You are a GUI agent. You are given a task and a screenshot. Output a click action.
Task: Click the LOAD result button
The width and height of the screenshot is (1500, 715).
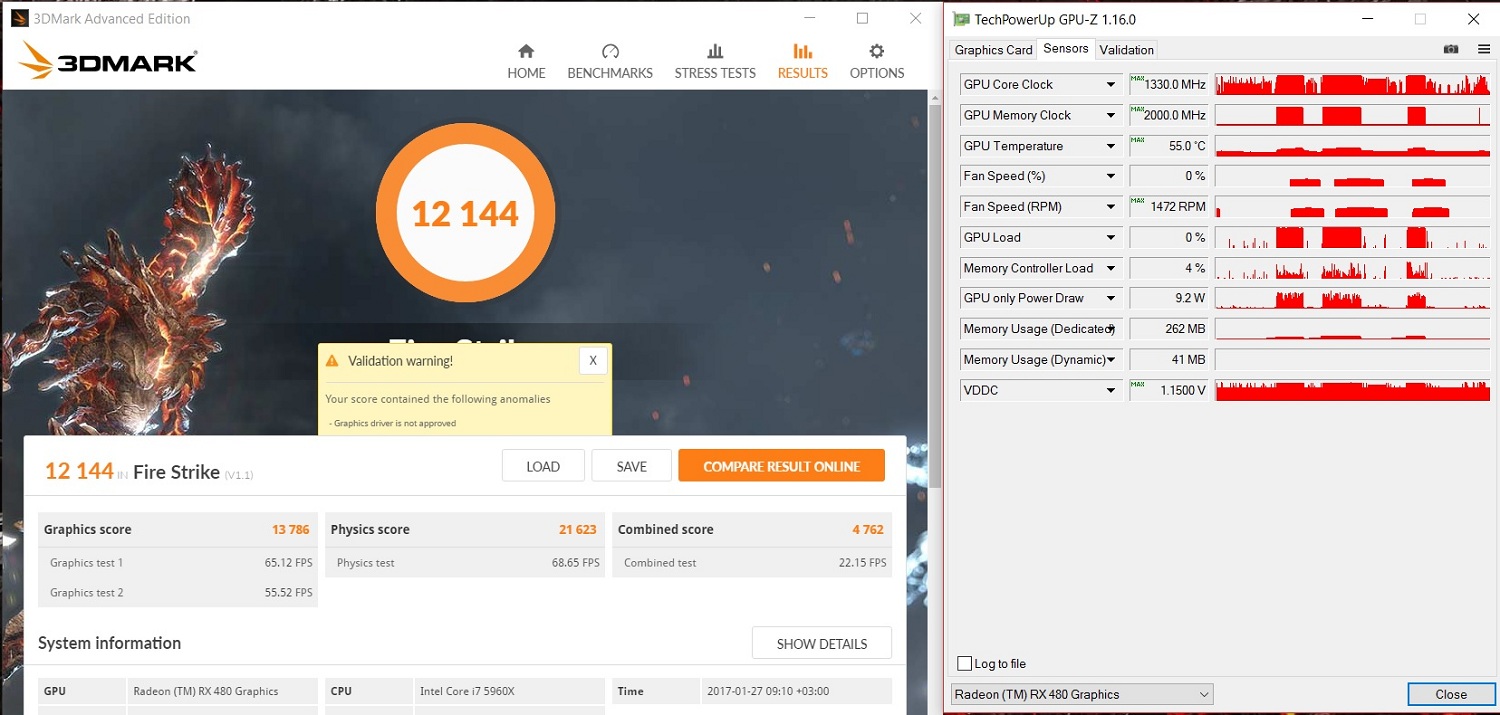pos(543,466)
